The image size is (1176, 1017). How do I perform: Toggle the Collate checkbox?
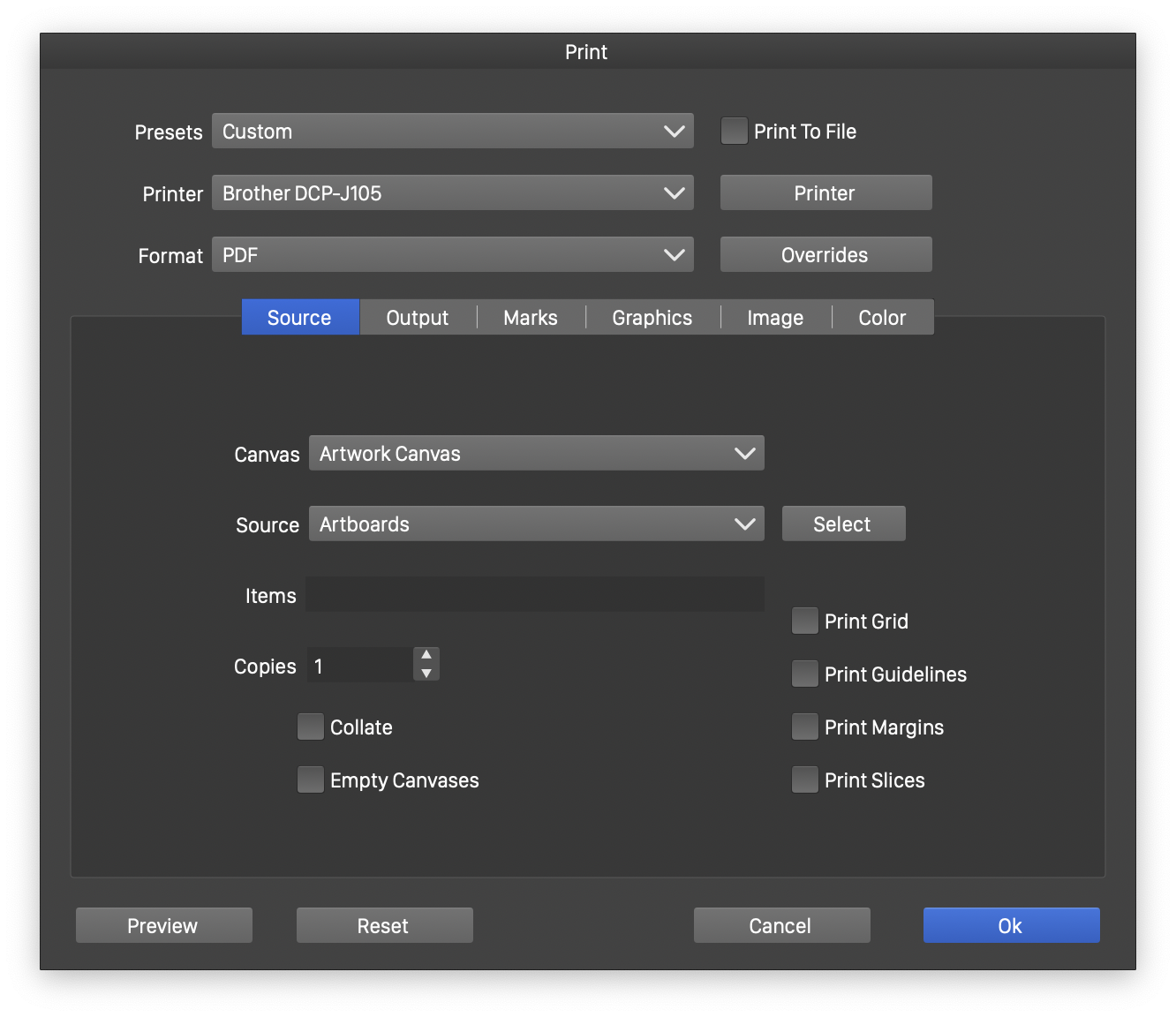tap(311, 727)
